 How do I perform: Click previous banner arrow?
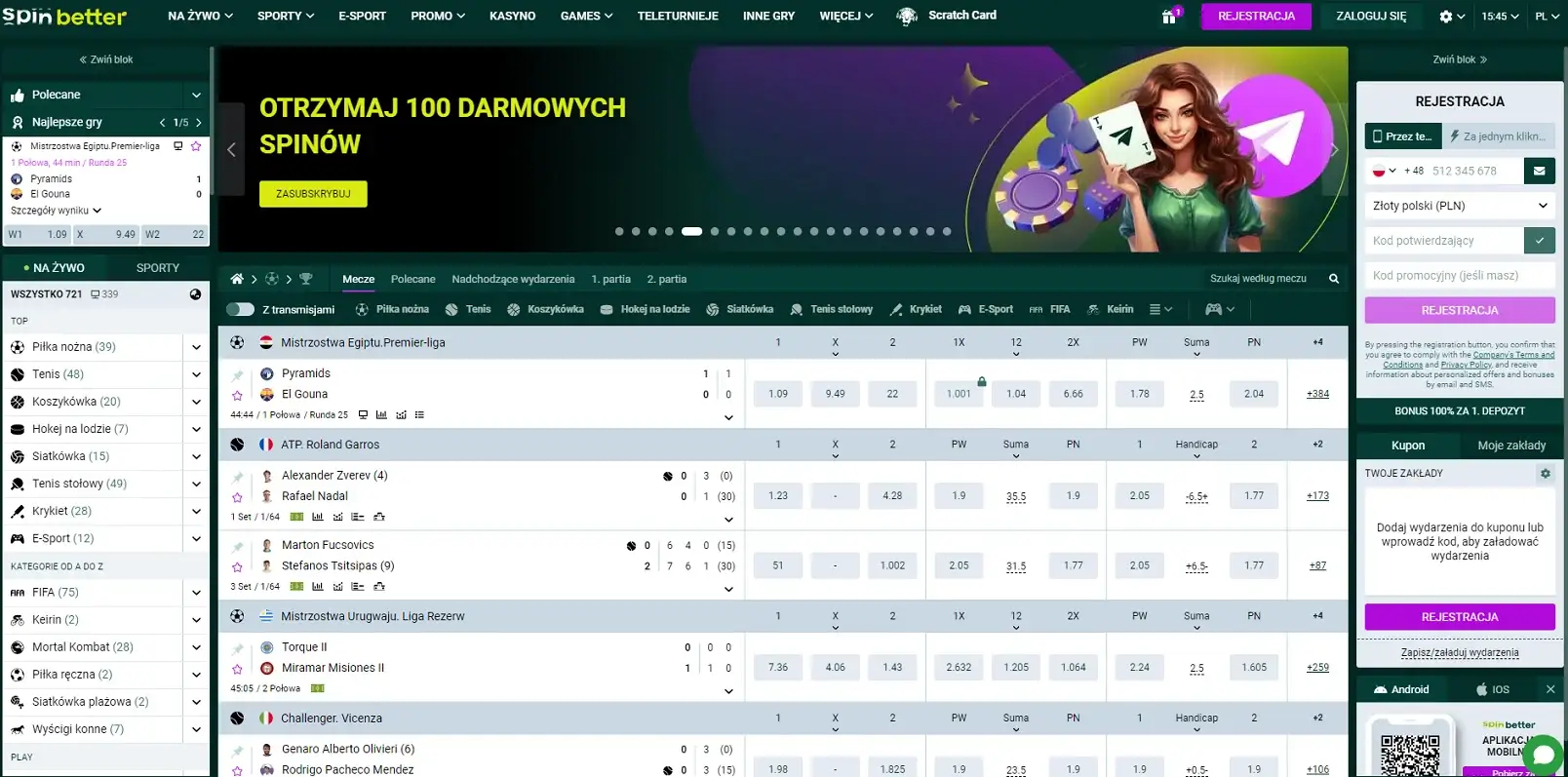(x=231, y=149)
